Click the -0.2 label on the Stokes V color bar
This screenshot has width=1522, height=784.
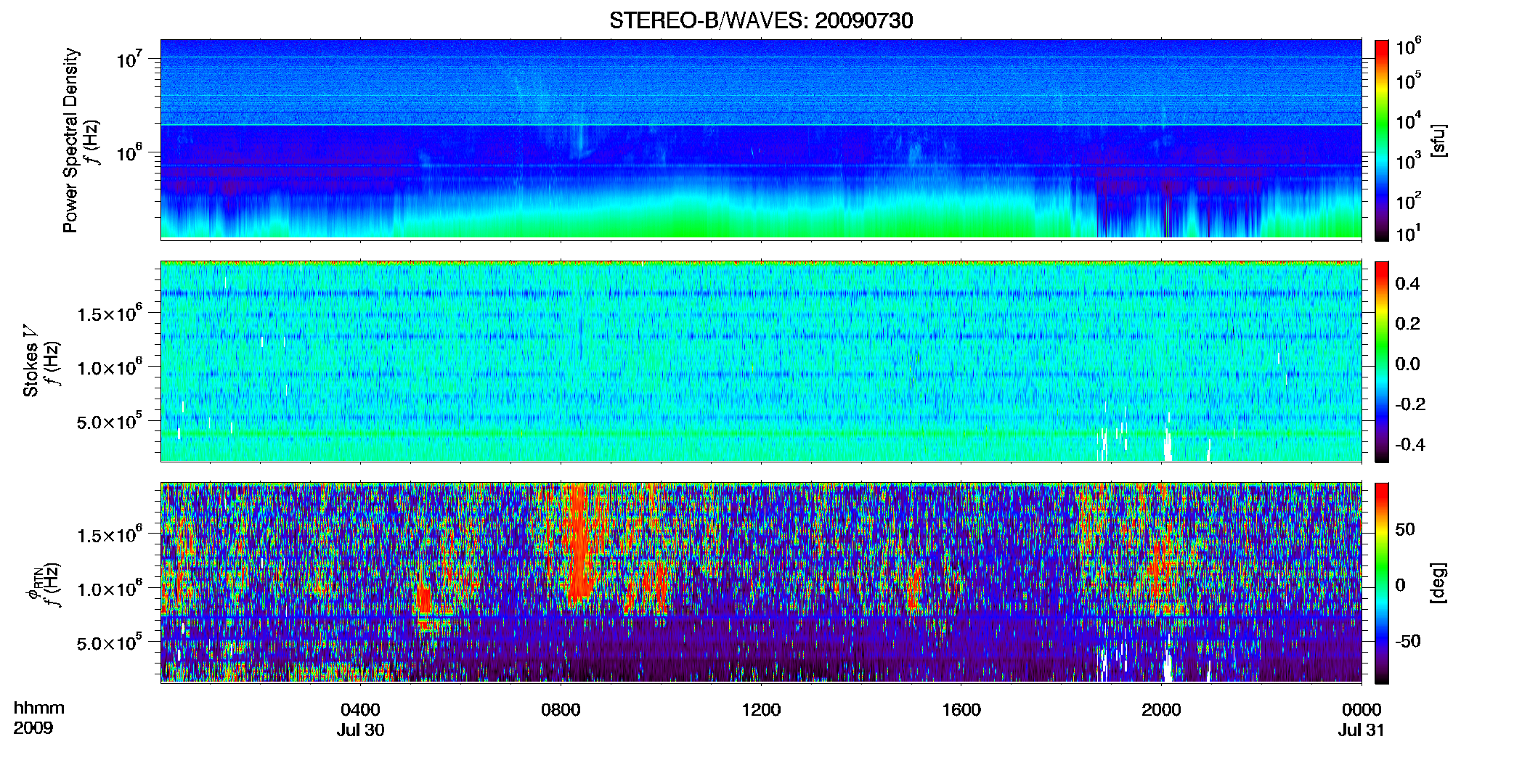[1410, 404]
